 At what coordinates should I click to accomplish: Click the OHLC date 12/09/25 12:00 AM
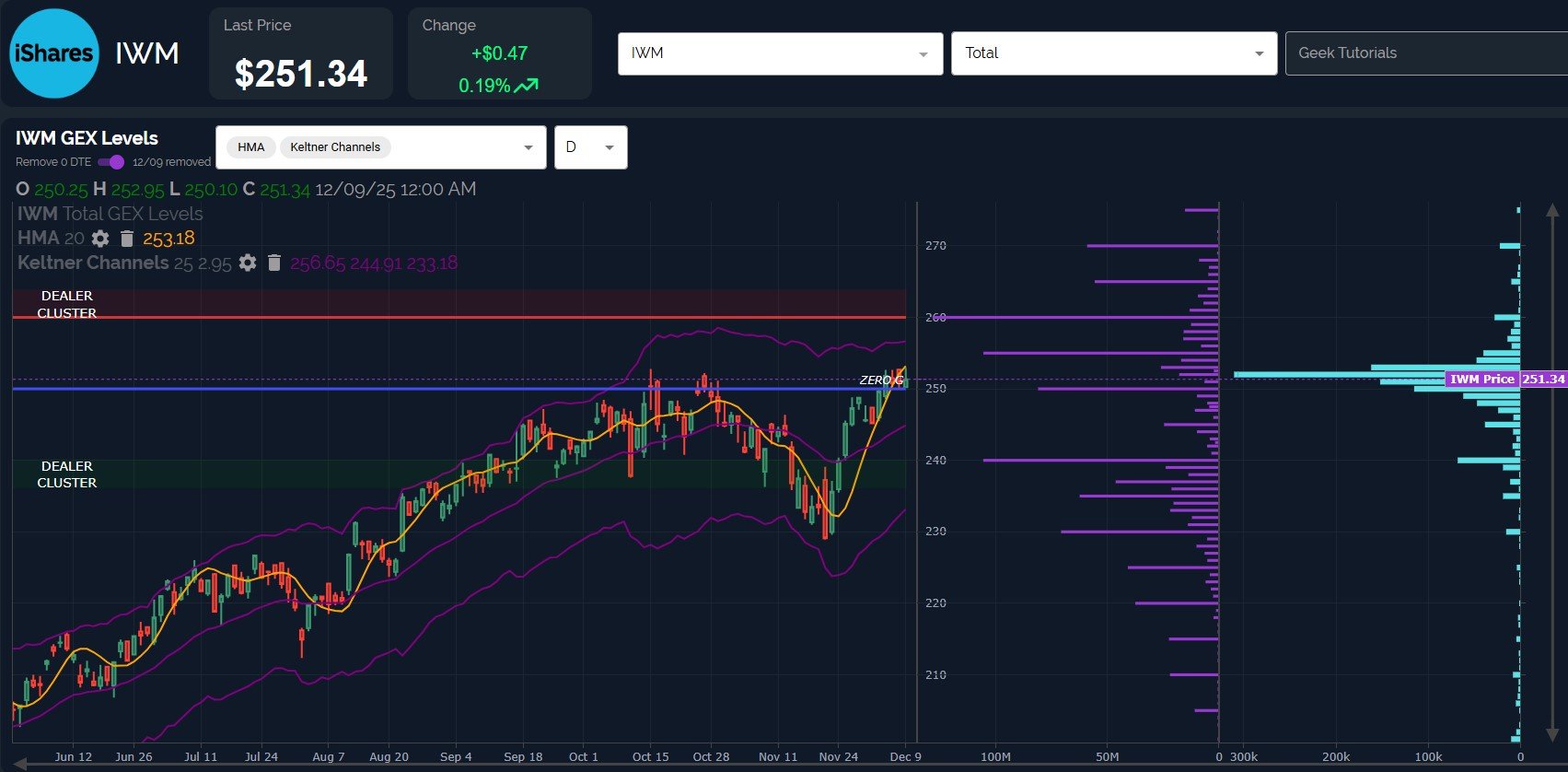coord(396,189)
